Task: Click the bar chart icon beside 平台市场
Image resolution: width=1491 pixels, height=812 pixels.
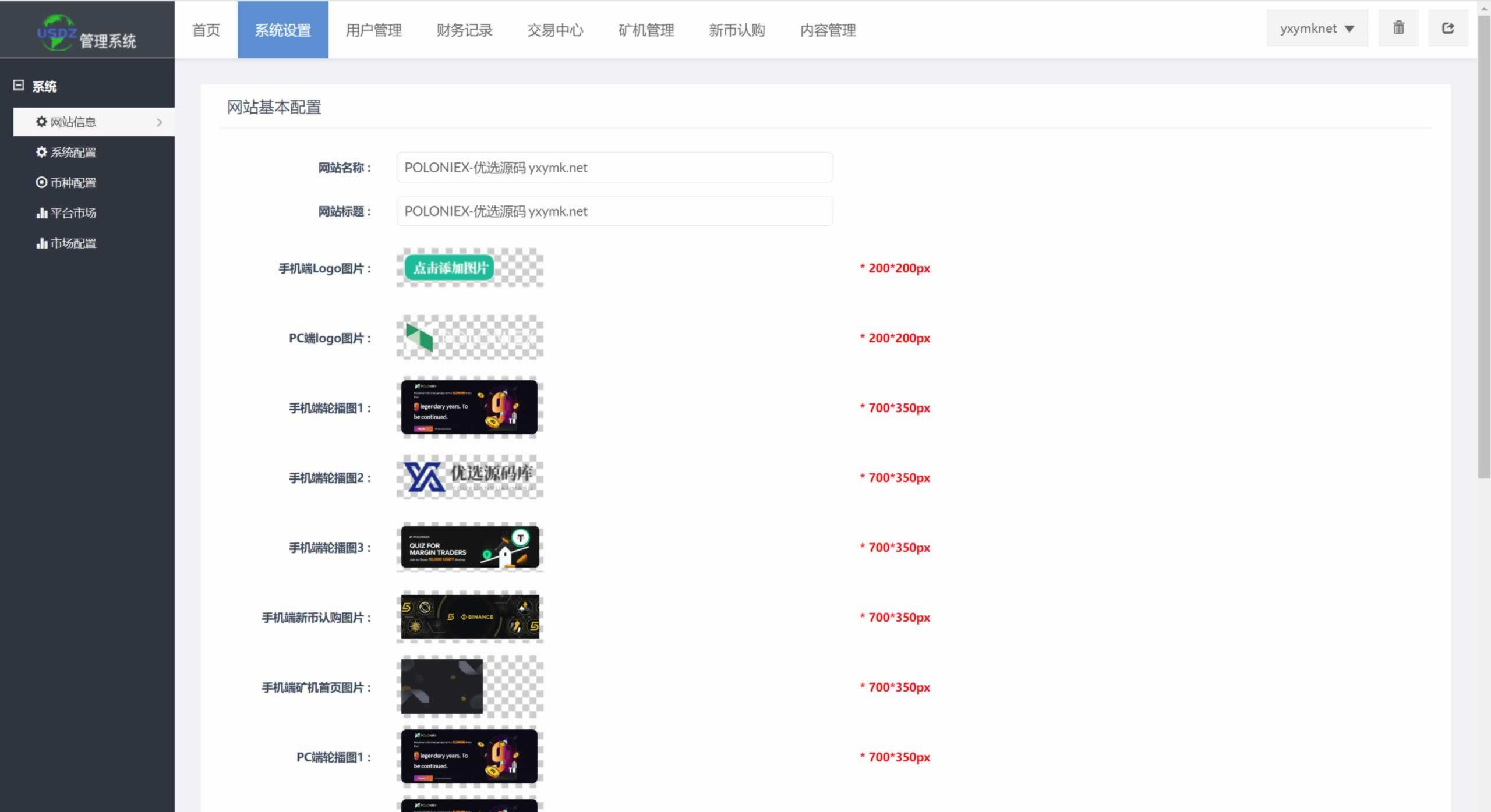Action: [x=41, y=213]
